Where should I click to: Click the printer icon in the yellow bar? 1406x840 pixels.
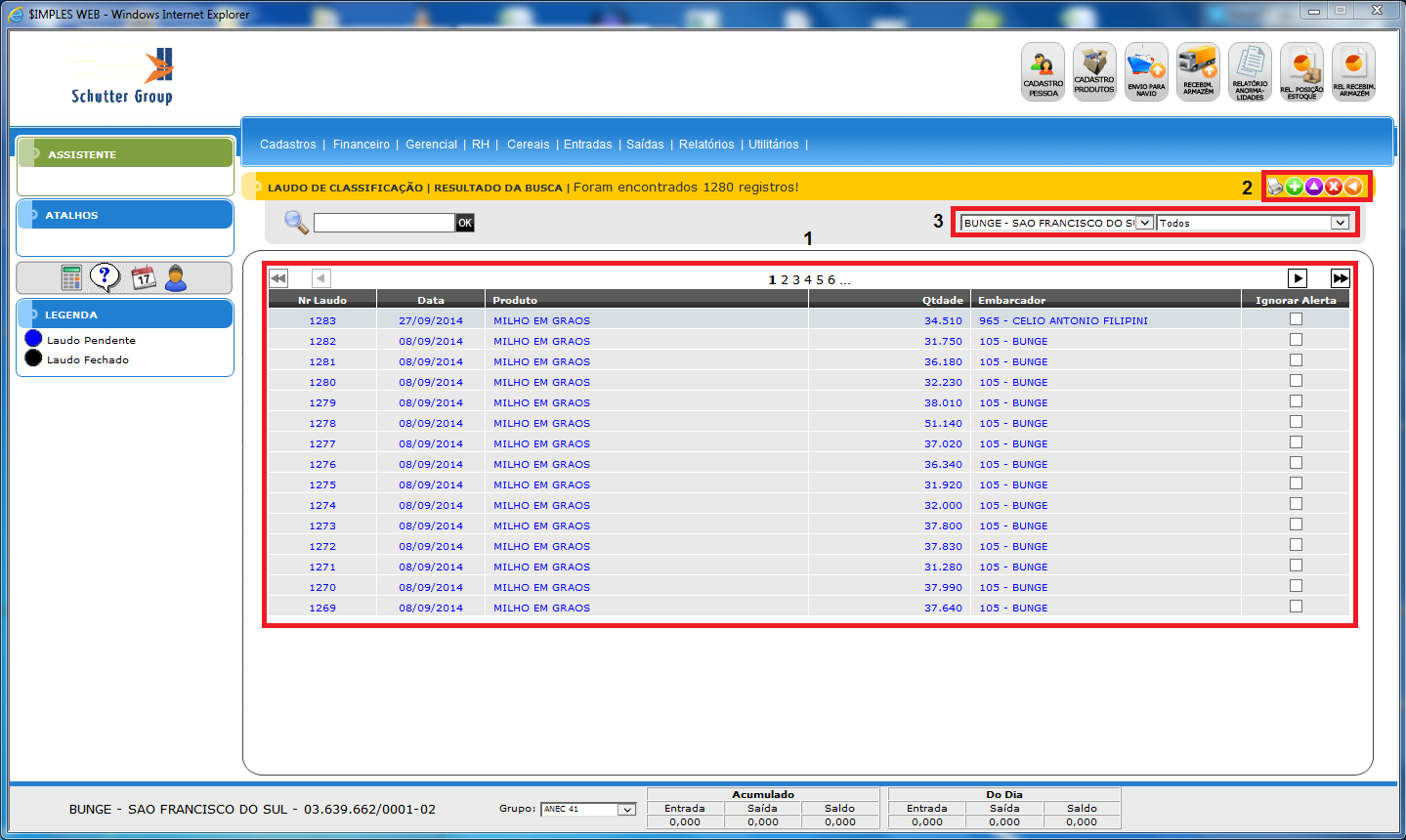pos(1275,187)
